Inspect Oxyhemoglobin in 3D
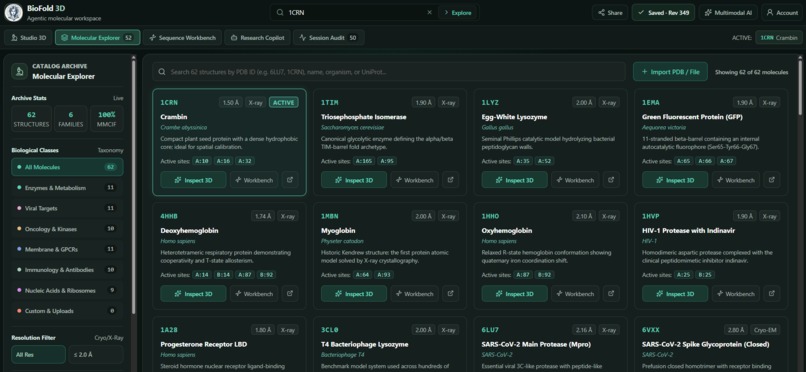 (515, 293)
